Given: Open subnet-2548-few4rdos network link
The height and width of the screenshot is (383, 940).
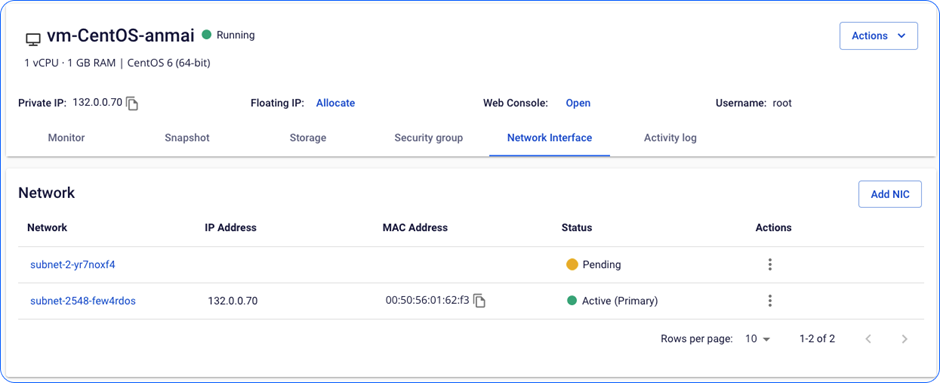Looking at the screenshot, I should tap(83, 301).
